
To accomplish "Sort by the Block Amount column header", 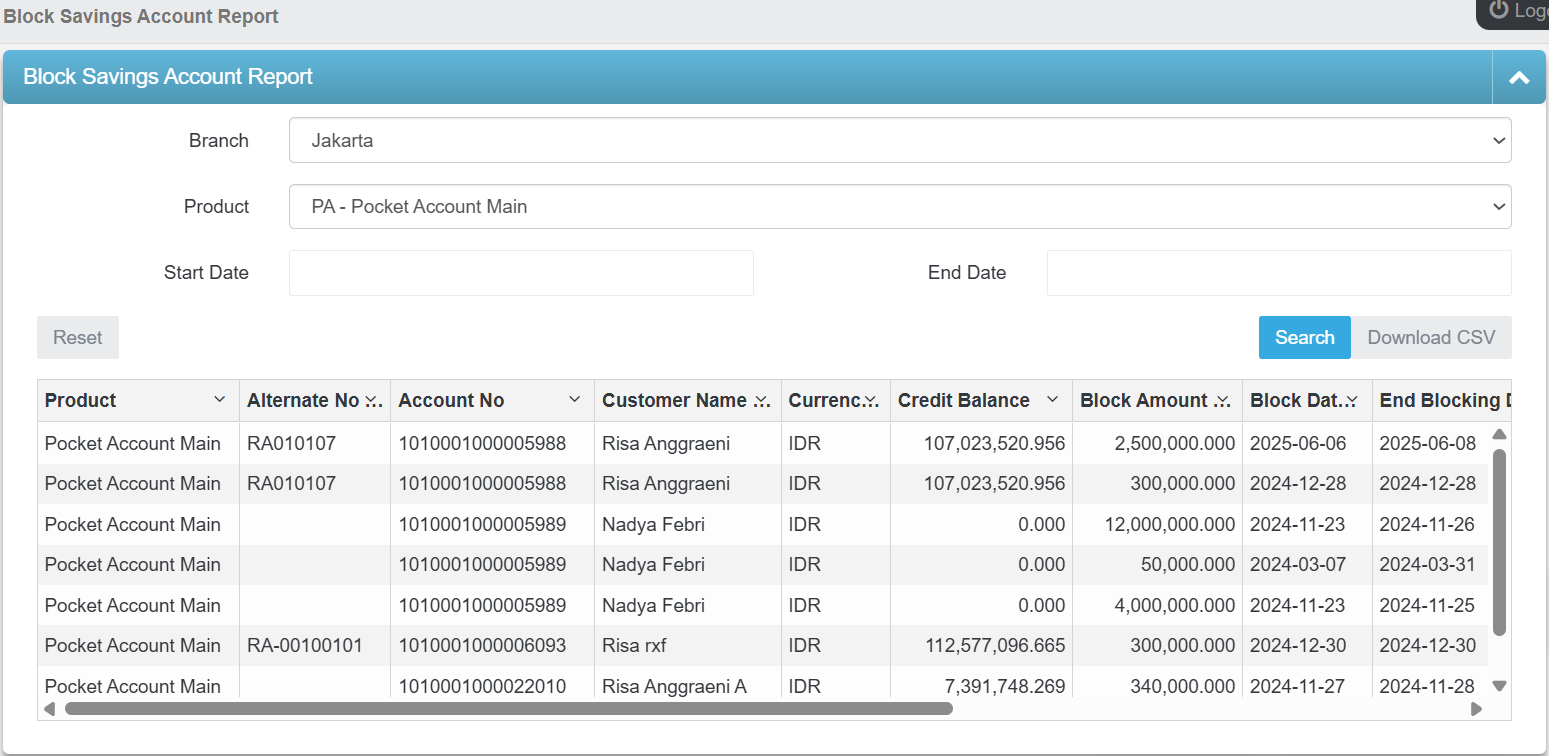I will tap(1143, 401).
